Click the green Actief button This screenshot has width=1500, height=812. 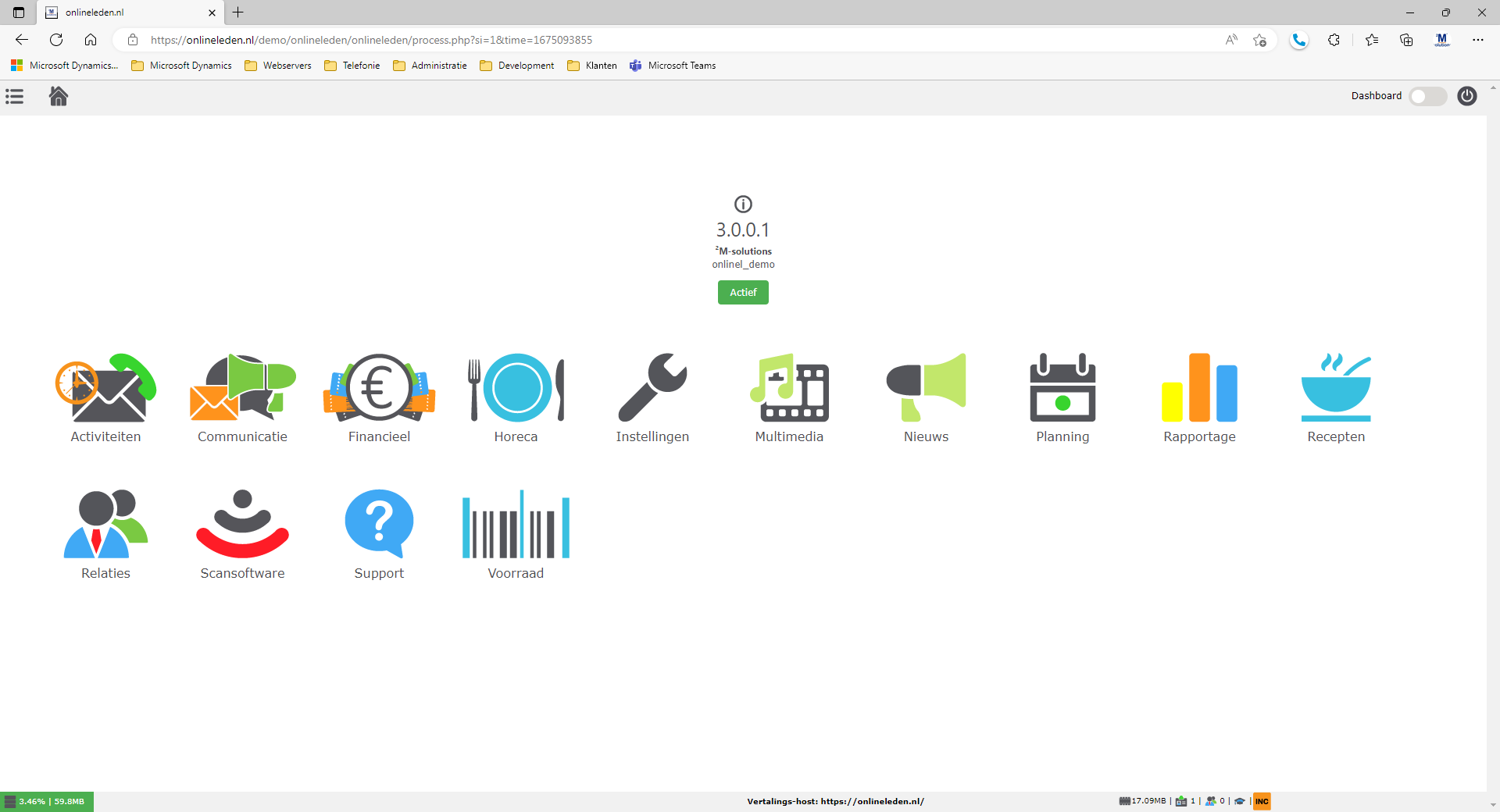click(743, 292)
